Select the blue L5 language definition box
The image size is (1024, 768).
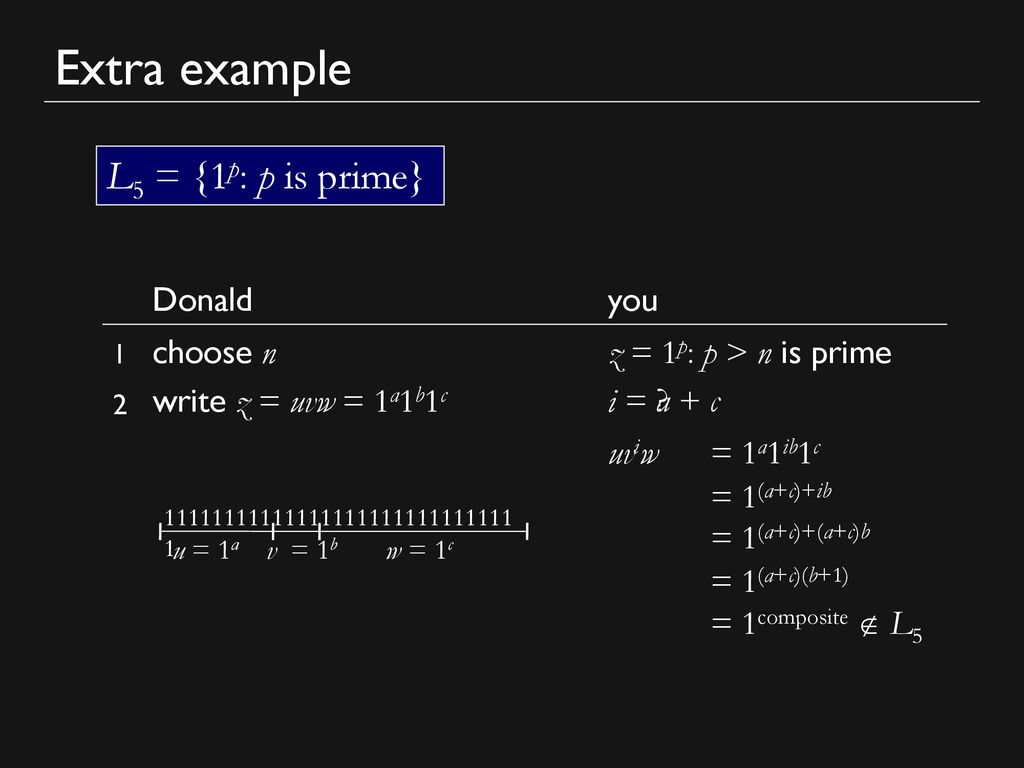[270, 176]
